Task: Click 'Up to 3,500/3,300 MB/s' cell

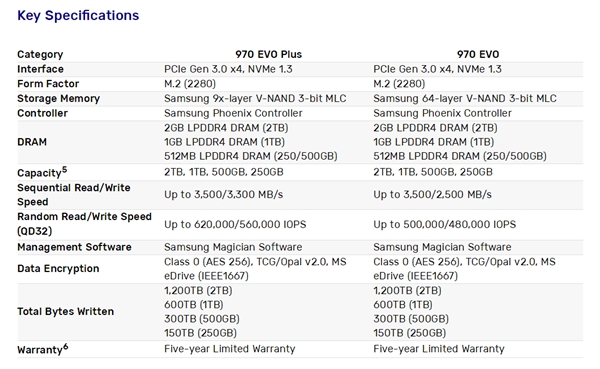Action: tap(223, 195)
